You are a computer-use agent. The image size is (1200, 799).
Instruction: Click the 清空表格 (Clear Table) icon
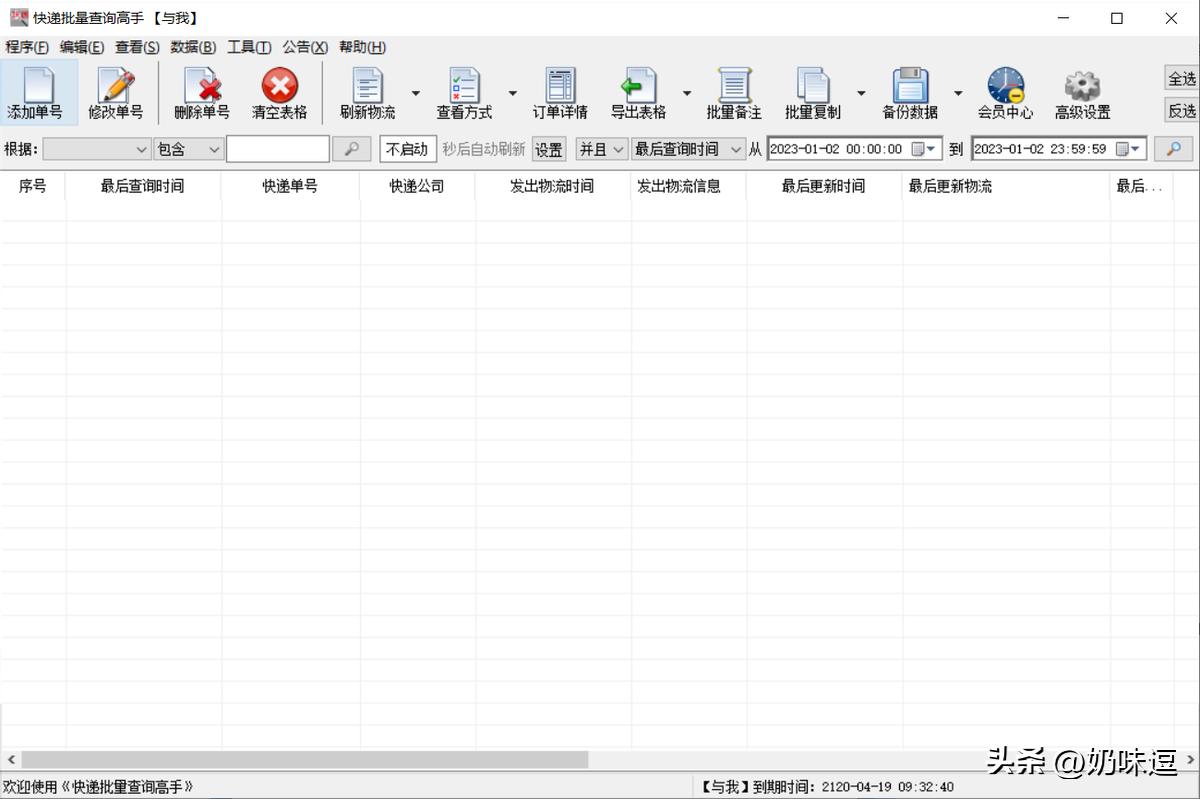pyautogui.click(x=278, y=91)
